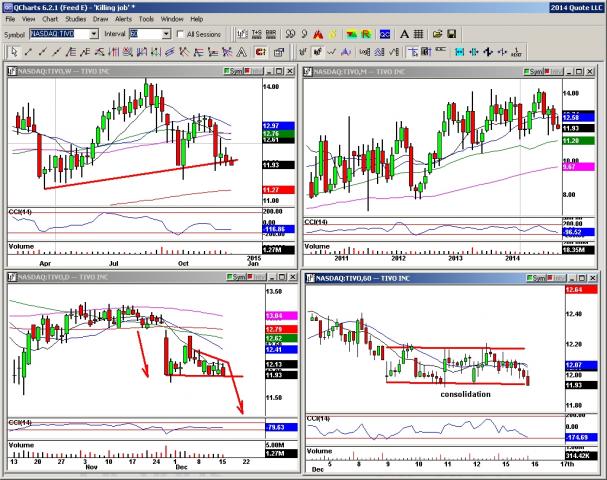Select the 'consolidation' text annotation
607x480 pixels.
(465, 394)
